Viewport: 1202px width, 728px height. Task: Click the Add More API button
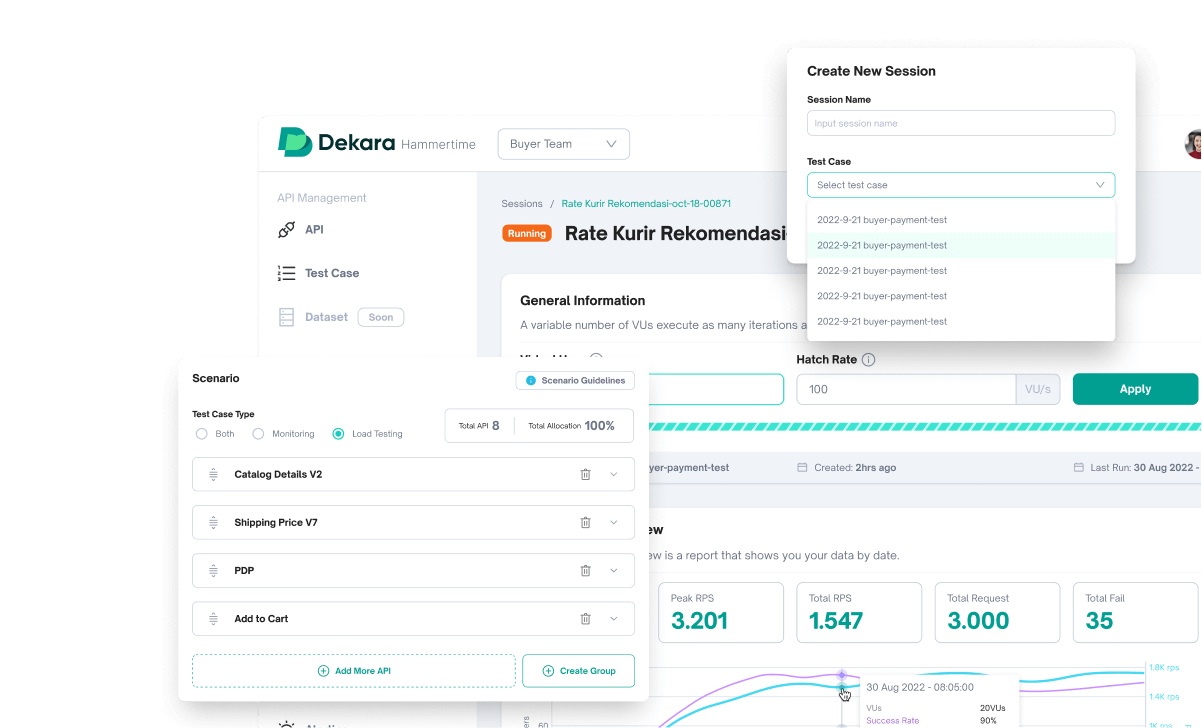pos(354,671)
